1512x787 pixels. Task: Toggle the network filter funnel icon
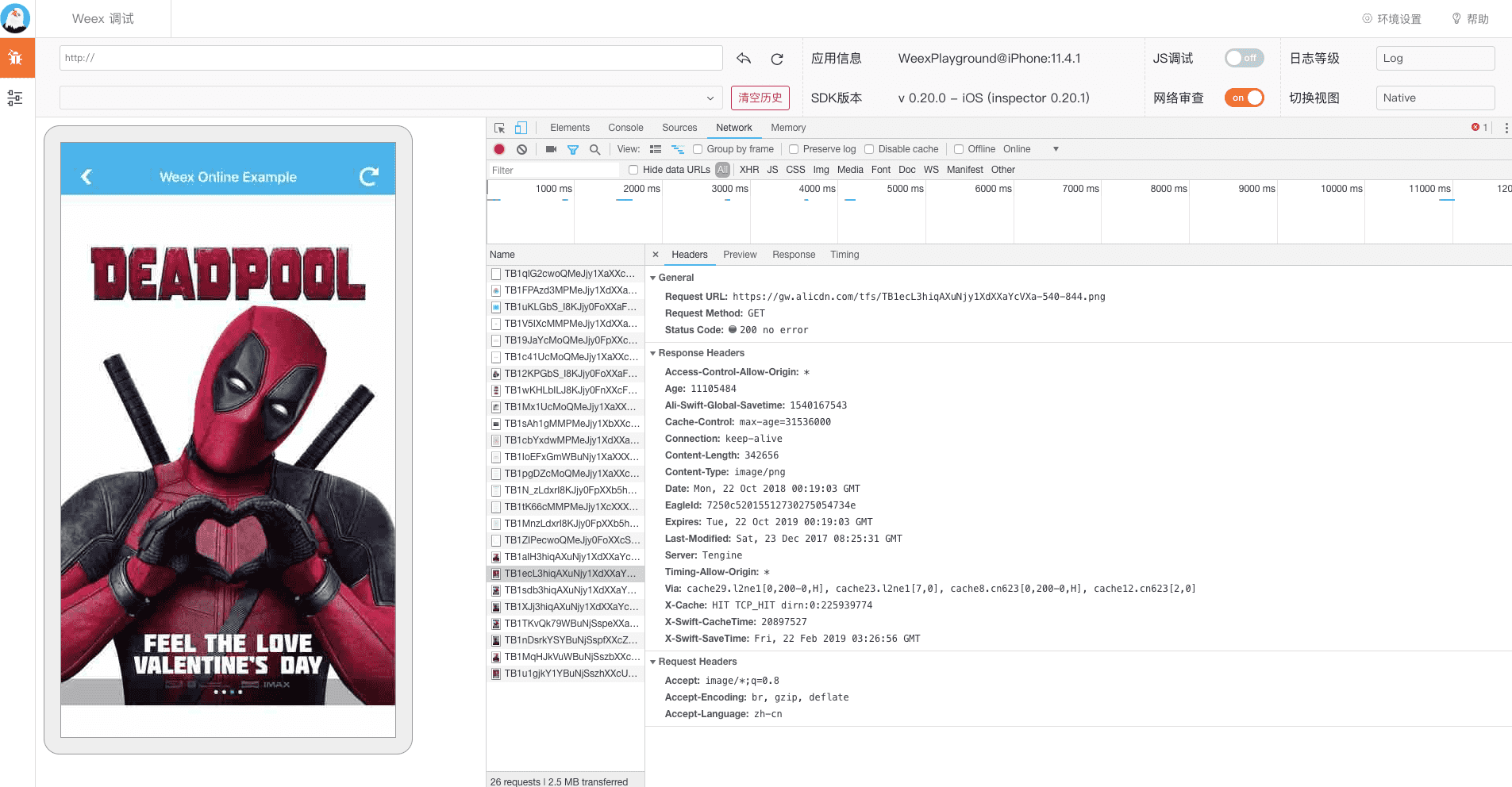click(x=573, y=149)
